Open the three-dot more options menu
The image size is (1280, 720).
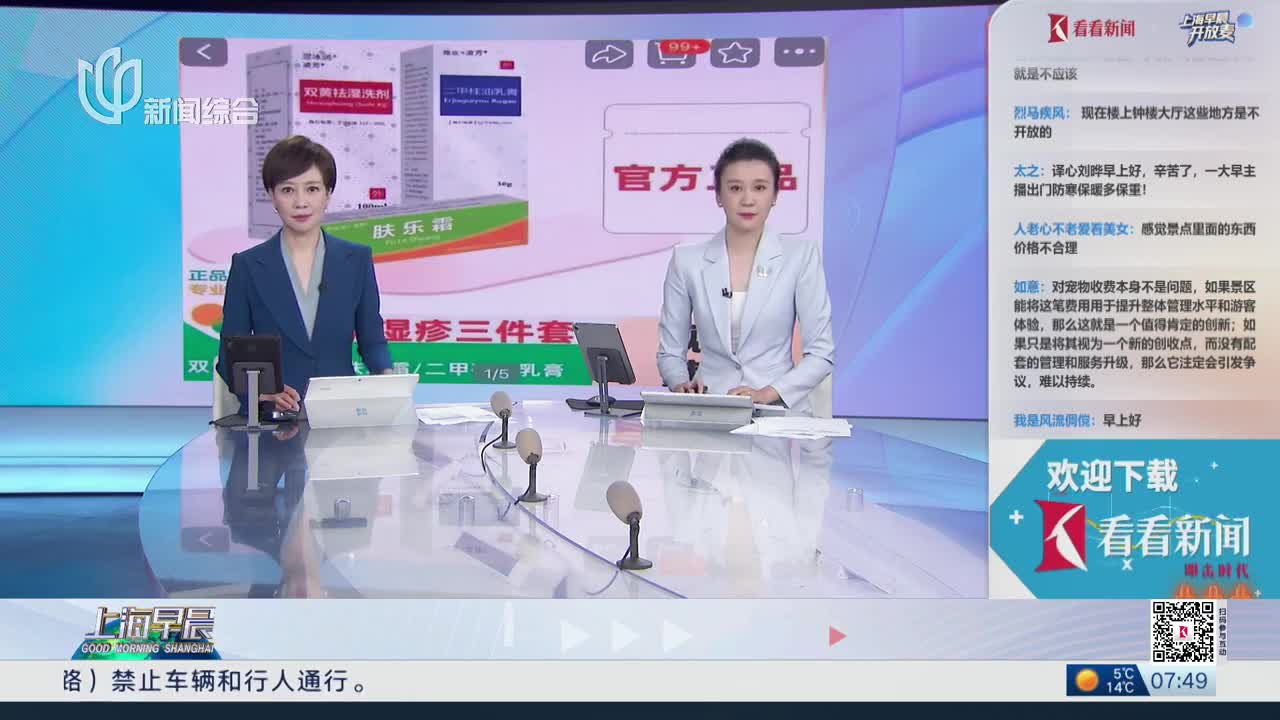click(x=799, y=52)
